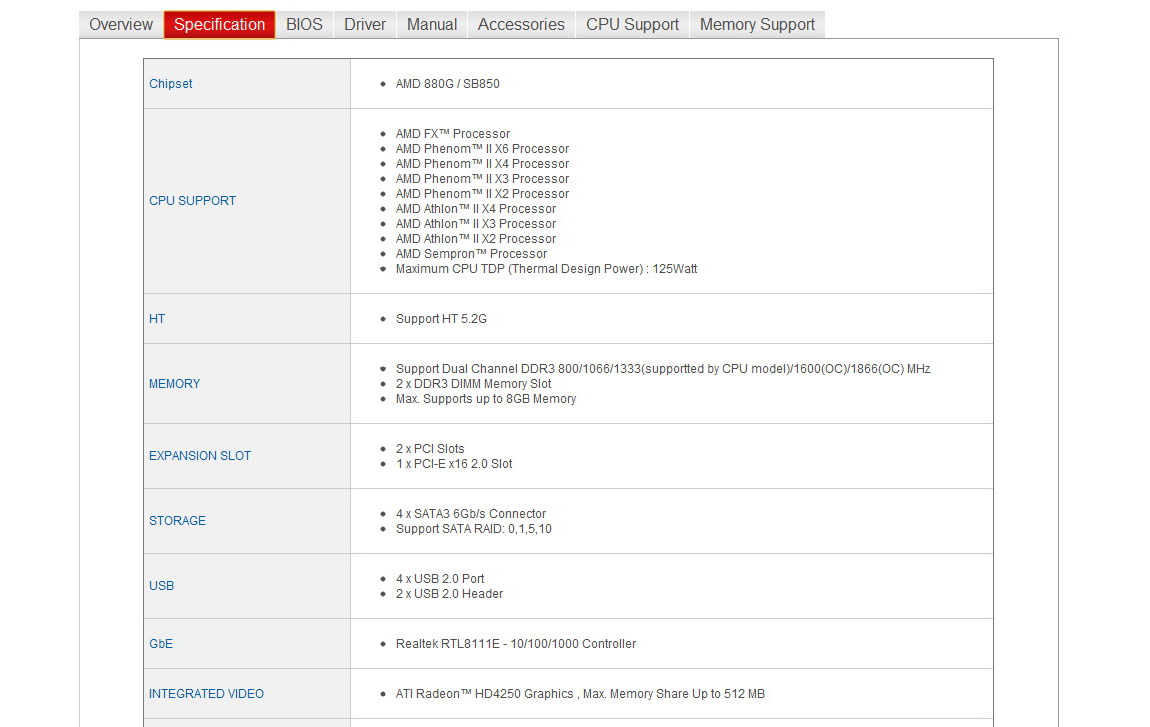
Task: Click 'AMD FX™ Processor' list entry
Action: 453,134
